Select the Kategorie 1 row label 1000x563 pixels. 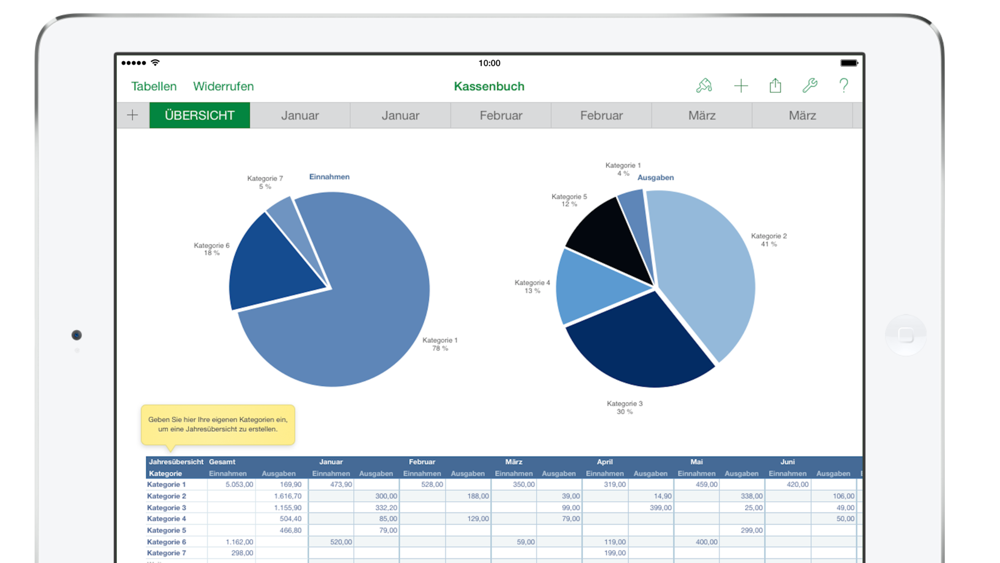pos(166,485)
